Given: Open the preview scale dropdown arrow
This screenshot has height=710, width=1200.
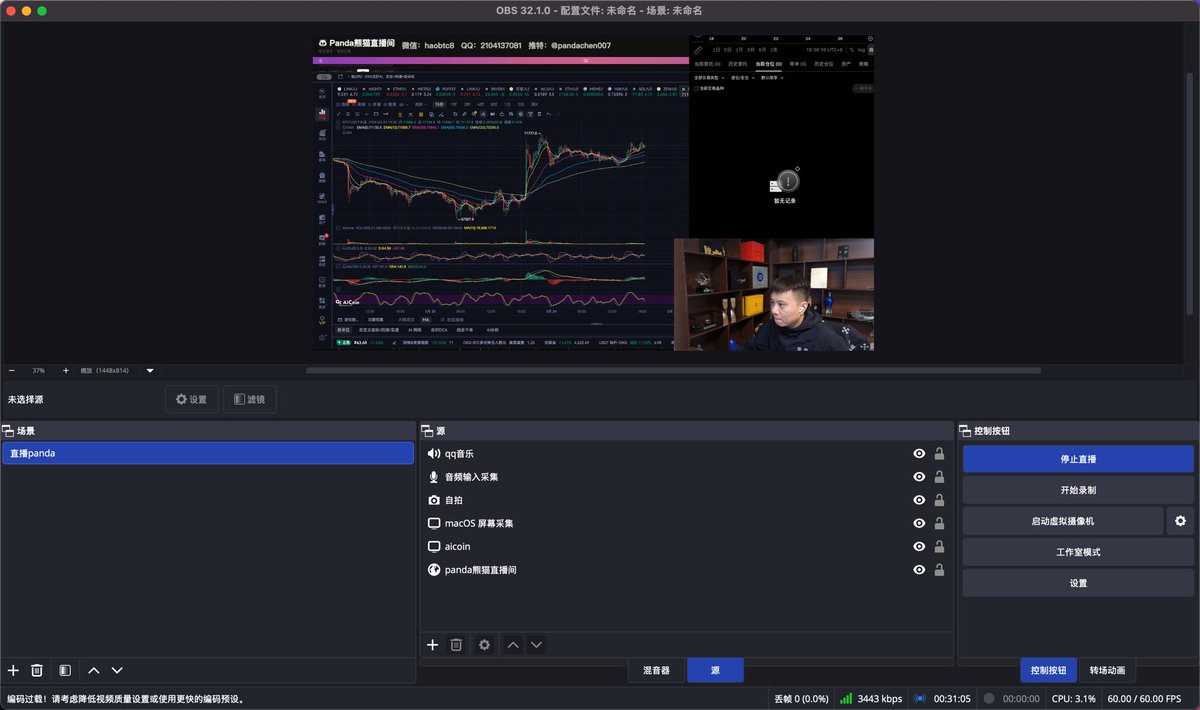Looking at the screenshot, I should tap(150, 370).
